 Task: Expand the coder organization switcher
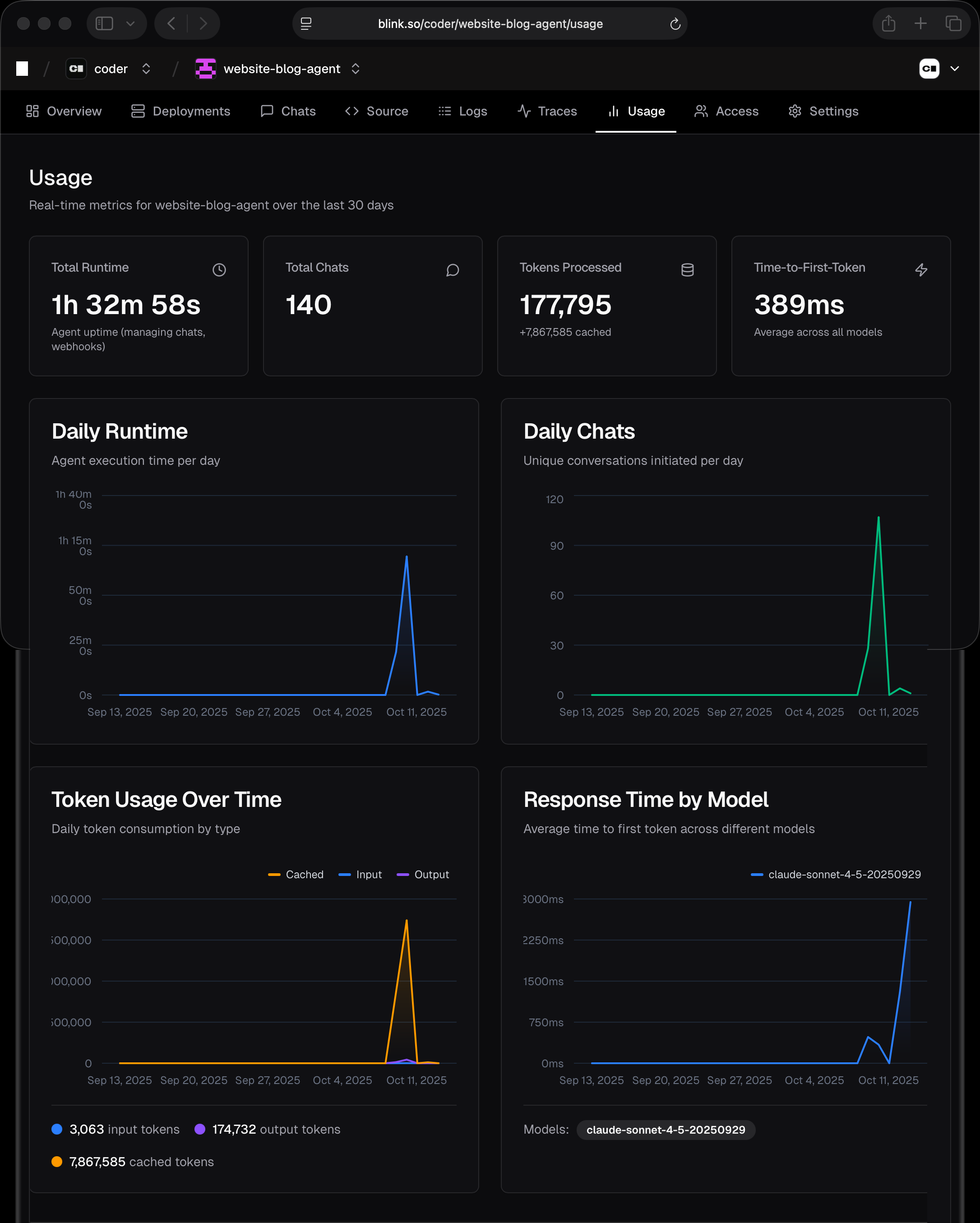pyautogui.click(x=146, y=69)
